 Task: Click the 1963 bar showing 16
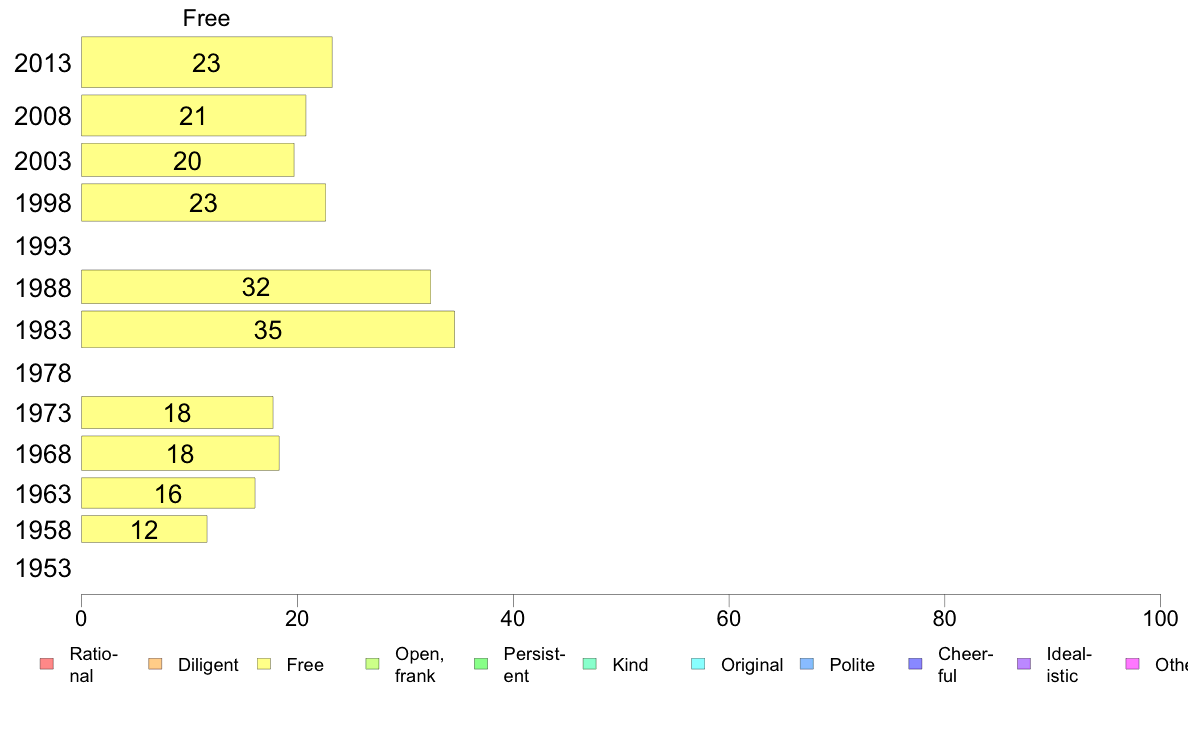pos(168,493)
